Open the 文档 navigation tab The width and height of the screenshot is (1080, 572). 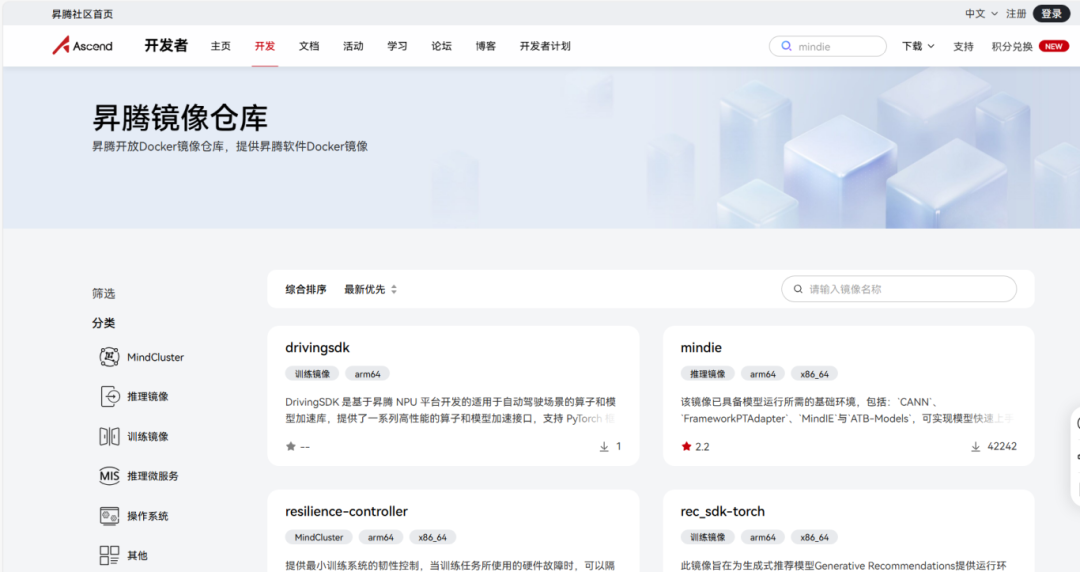pyautogui.click(x=309, y=46)
